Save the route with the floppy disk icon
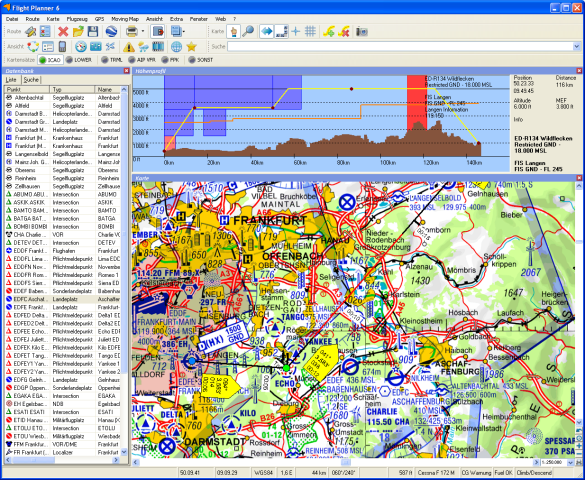Viewport: 585px width, 480px height. (93, 32)
